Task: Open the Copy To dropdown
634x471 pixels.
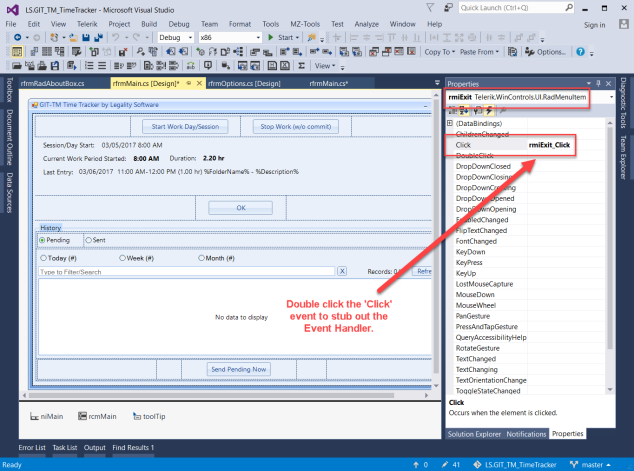Action: (x=440, y=52)
